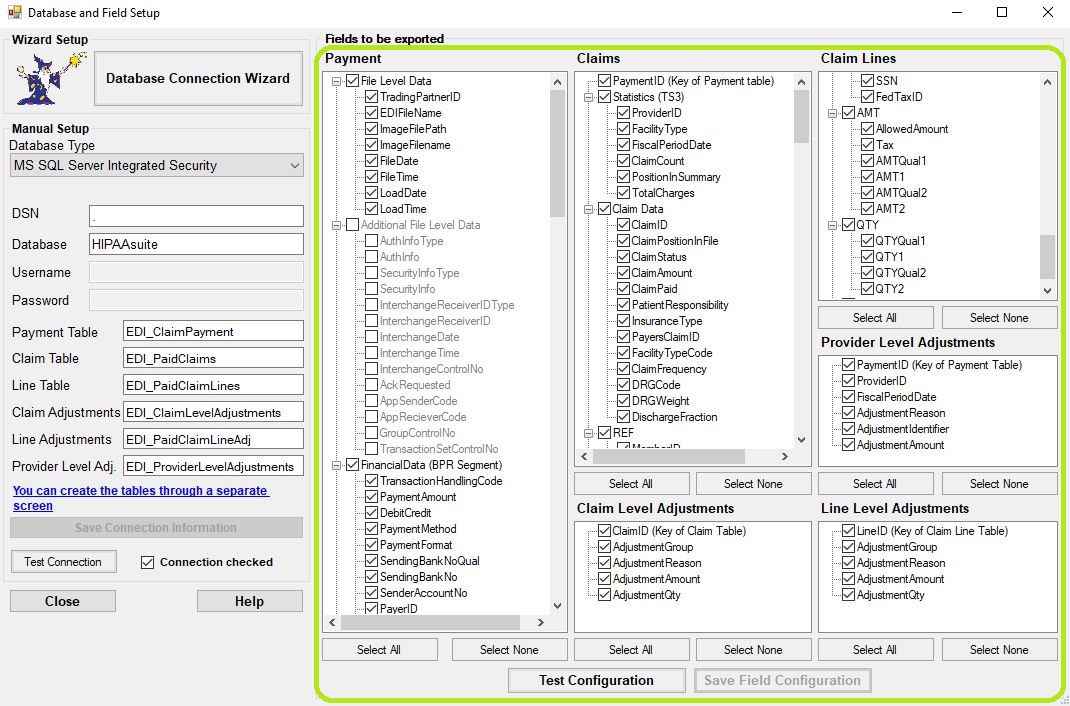The image size is (1070, 706).
Task: Click the Test Configuration button
Action: [x=596, y=680]
